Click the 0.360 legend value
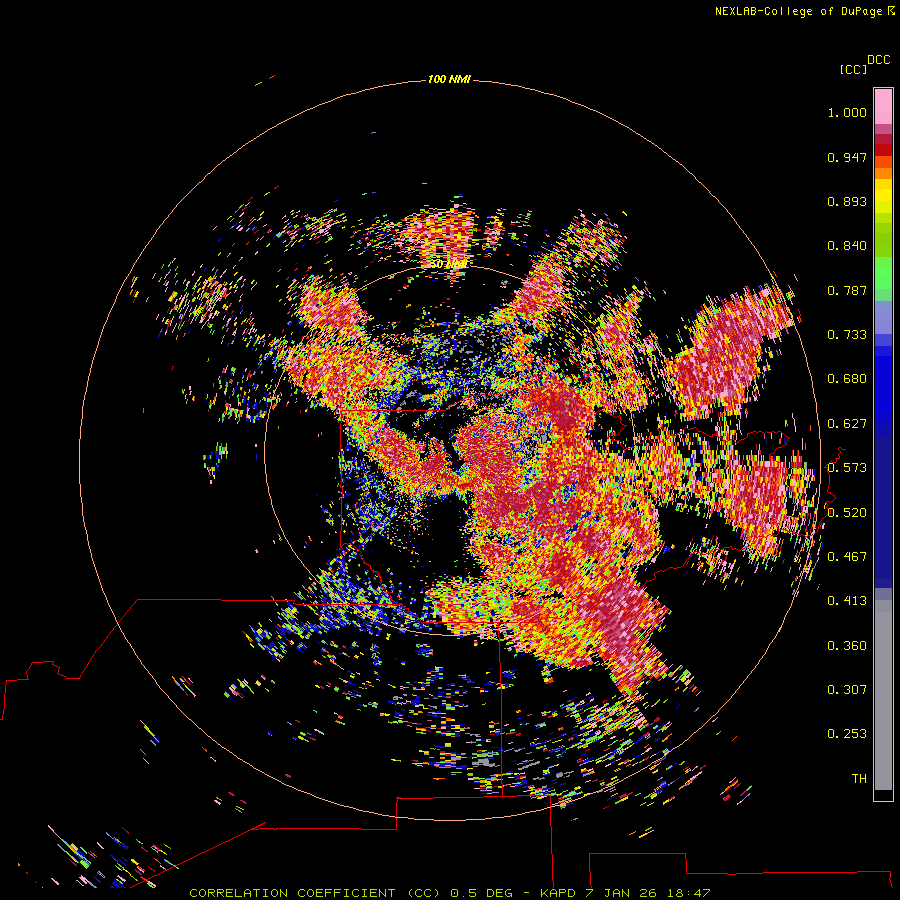This screenshot has width=900, height=900. (x=847, y=646)
